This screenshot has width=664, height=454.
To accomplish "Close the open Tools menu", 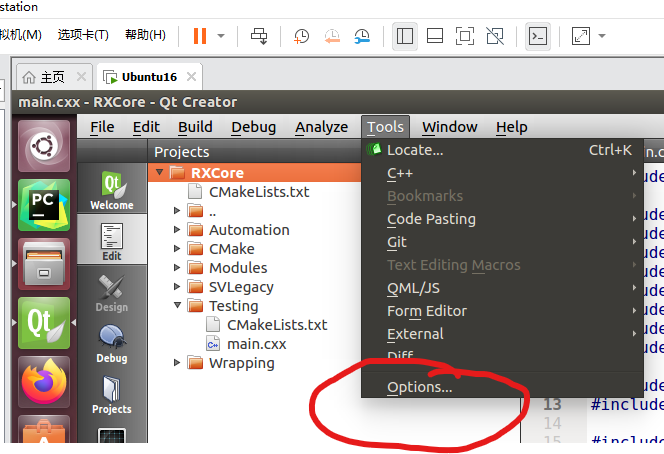I will tap(385, 127).
